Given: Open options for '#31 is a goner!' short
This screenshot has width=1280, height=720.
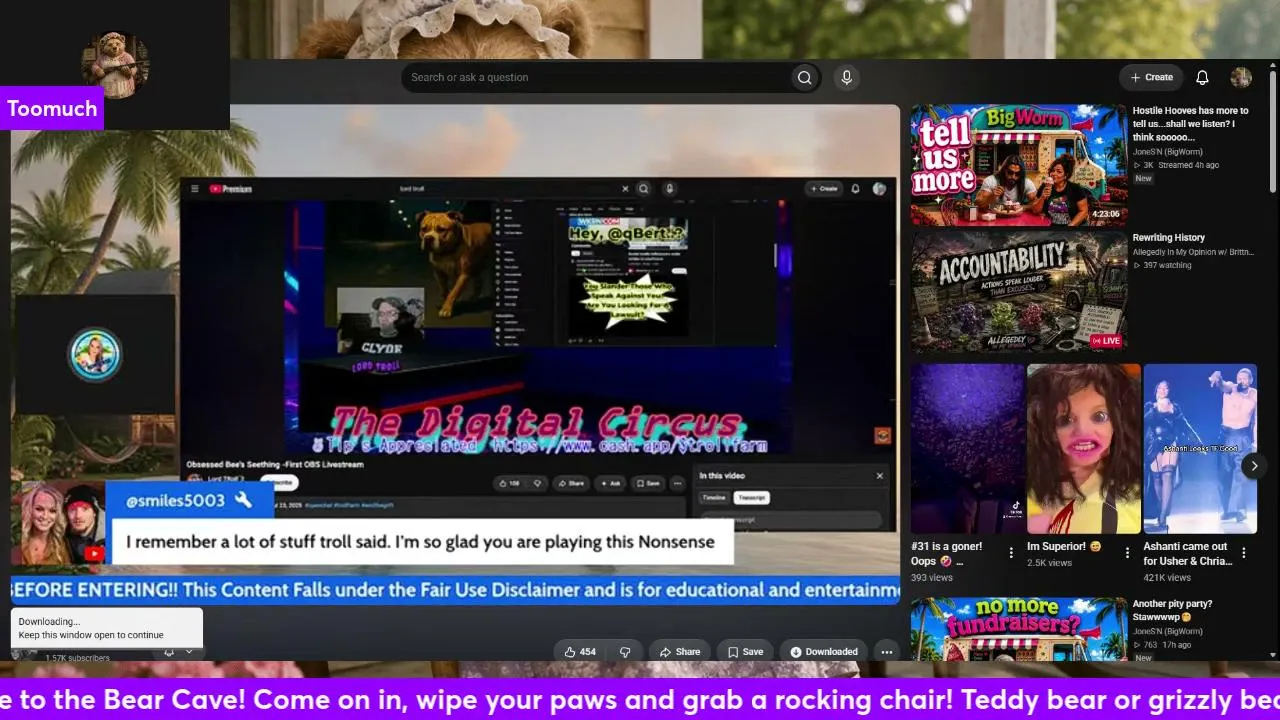Looking at the screenshot, I should (x=1011, y=552).
